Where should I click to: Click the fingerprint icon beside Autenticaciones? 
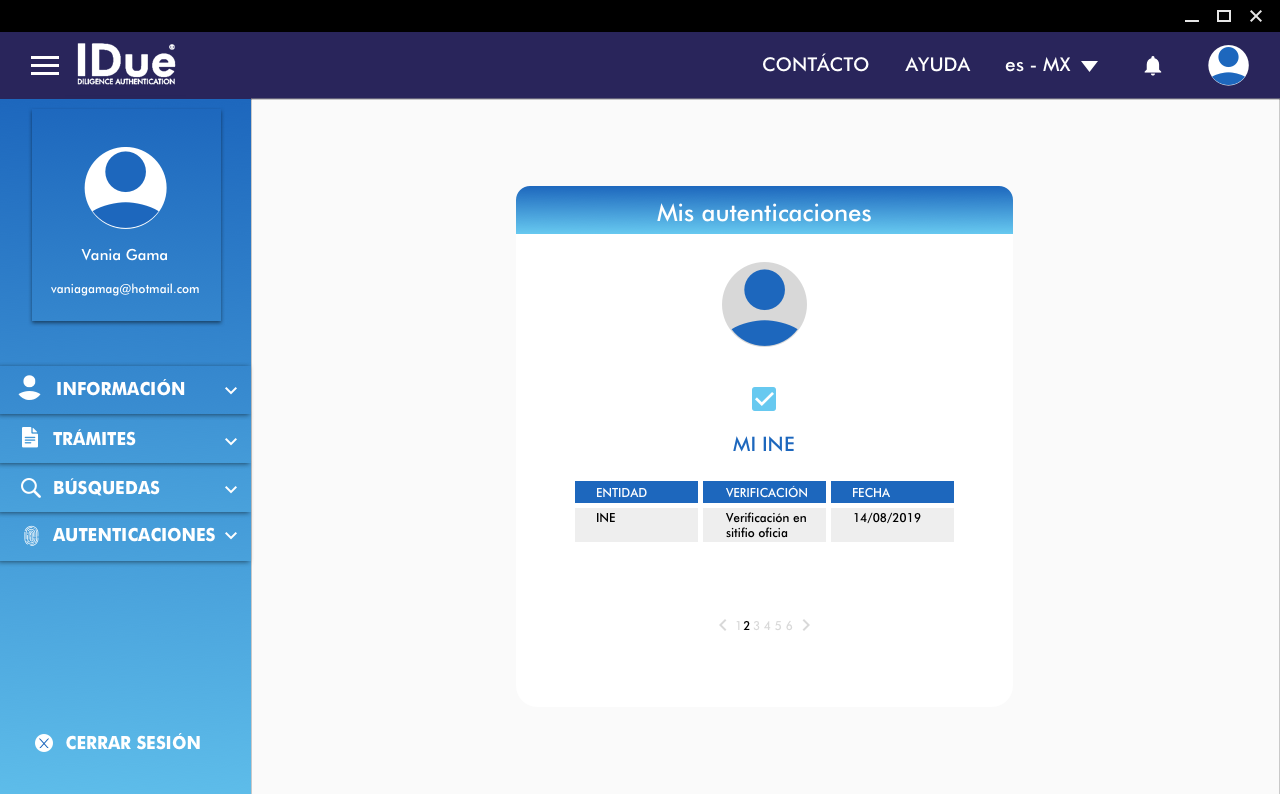click(x=31, y=536)
